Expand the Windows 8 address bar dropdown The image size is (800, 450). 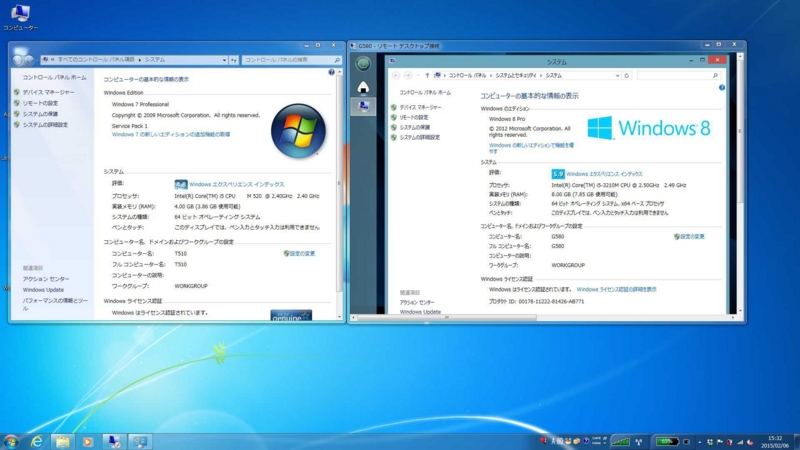pyautogui.click(x=617, y=76)
